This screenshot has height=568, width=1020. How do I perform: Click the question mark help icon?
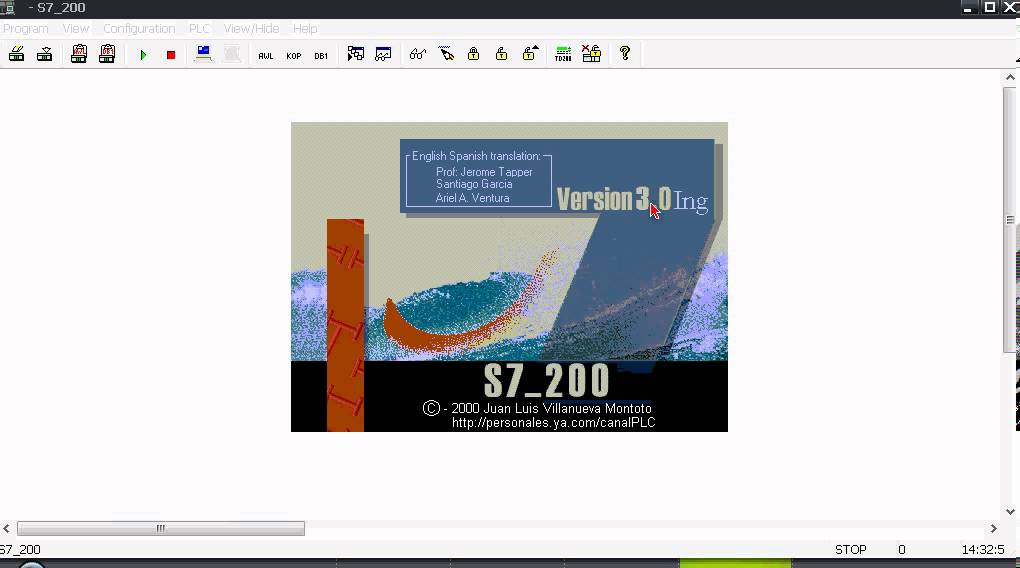pos(625,53)
